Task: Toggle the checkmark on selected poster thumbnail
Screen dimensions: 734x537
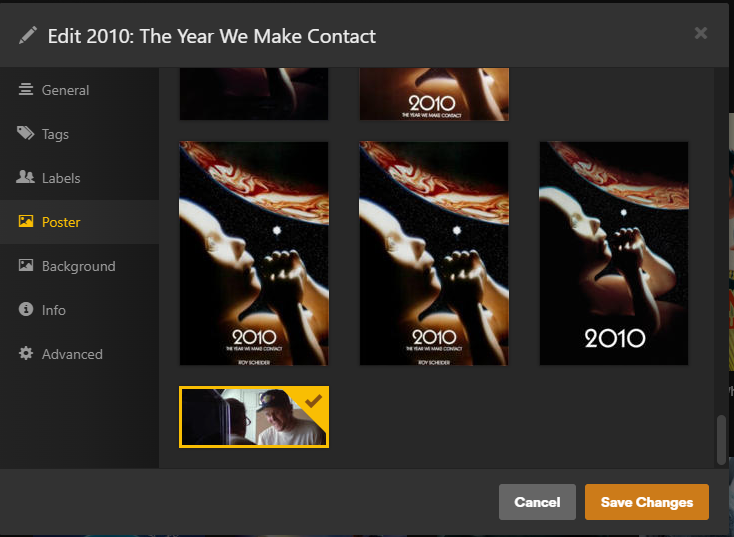Action: tap(313, 401)
